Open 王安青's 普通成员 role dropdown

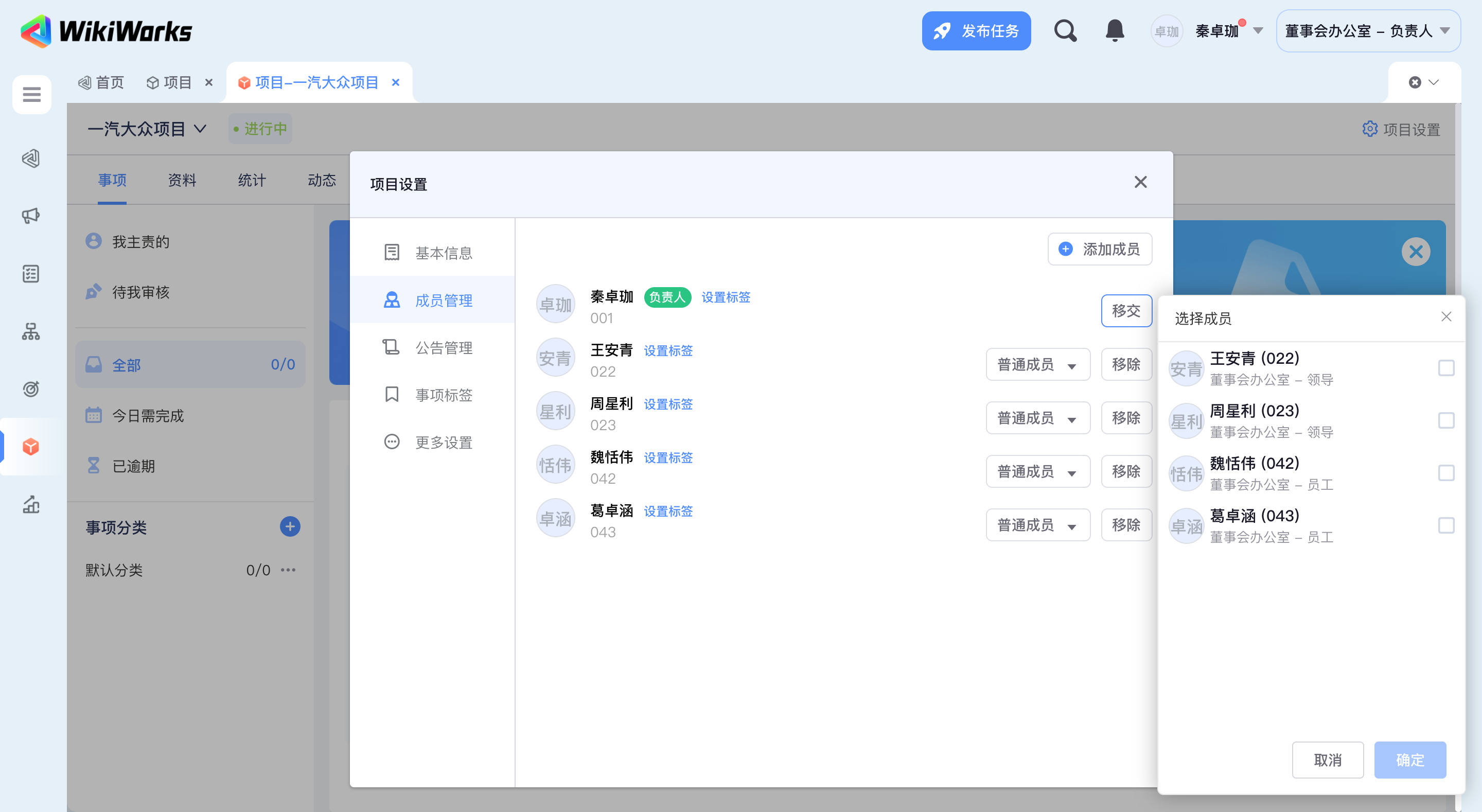(1037, 364)
